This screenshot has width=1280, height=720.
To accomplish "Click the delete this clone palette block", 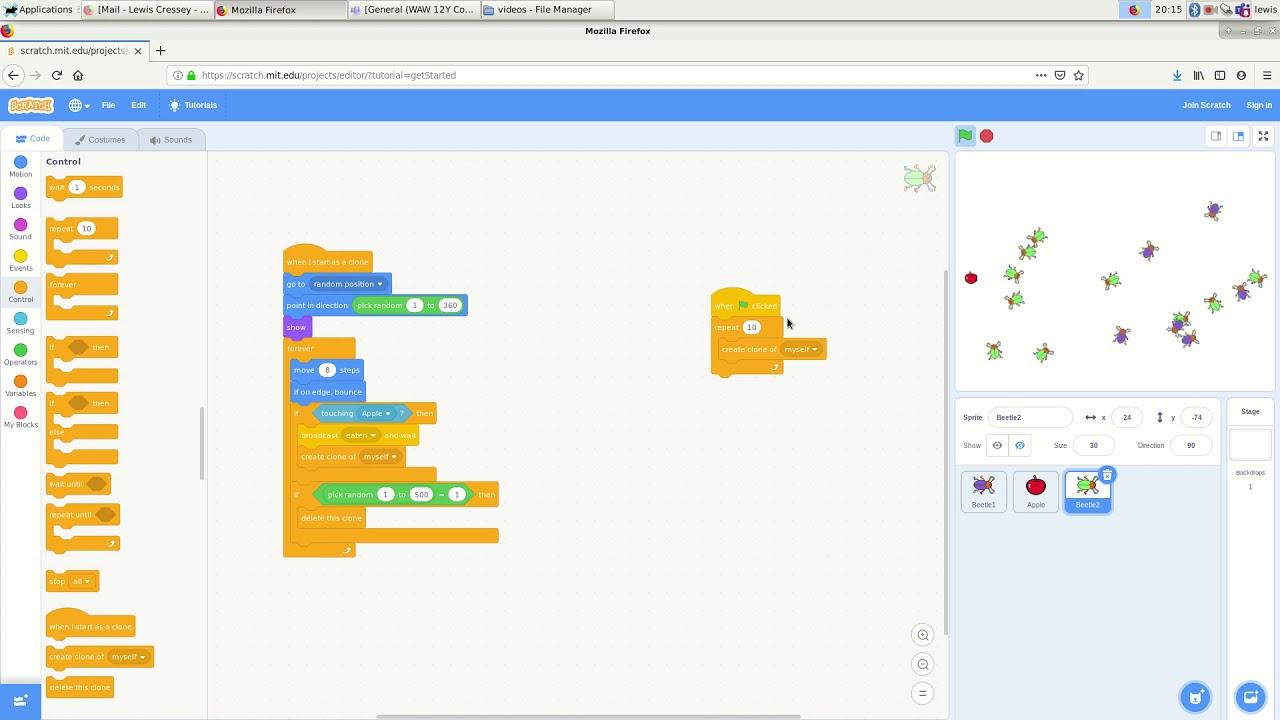I will (x=80, y=687).
